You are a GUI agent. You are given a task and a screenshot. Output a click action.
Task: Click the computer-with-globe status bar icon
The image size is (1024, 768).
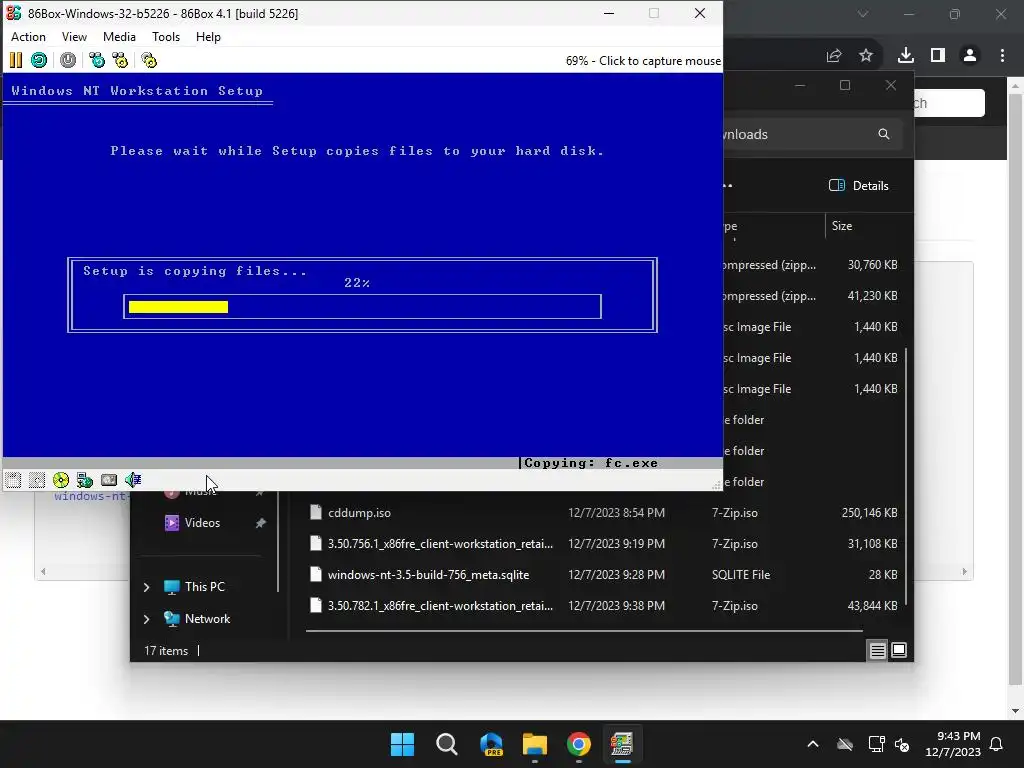pyautogui.click(x=85, y=481)
